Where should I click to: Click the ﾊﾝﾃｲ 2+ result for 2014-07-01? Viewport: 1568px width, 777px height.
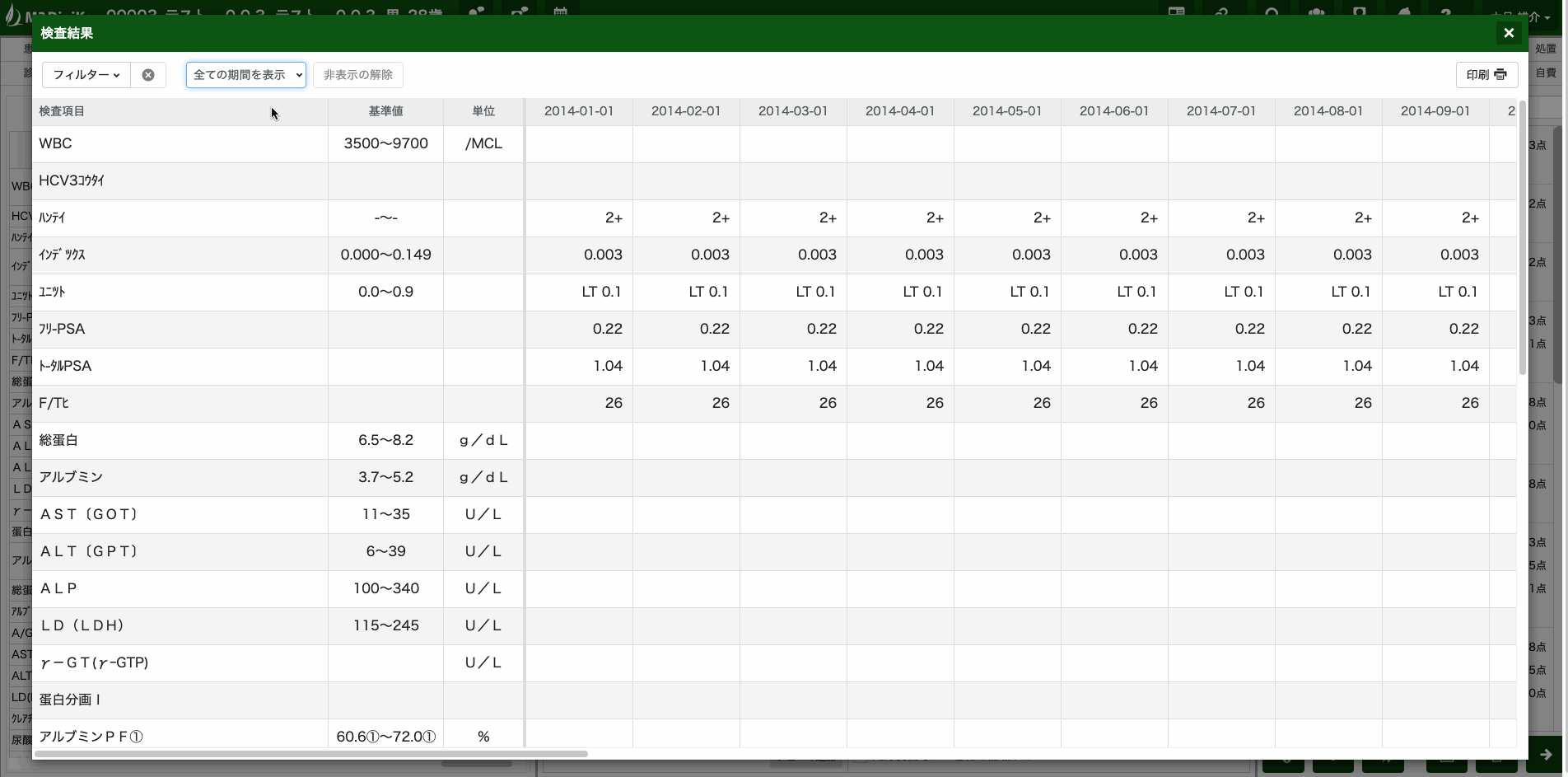[x=1256, y=218]
